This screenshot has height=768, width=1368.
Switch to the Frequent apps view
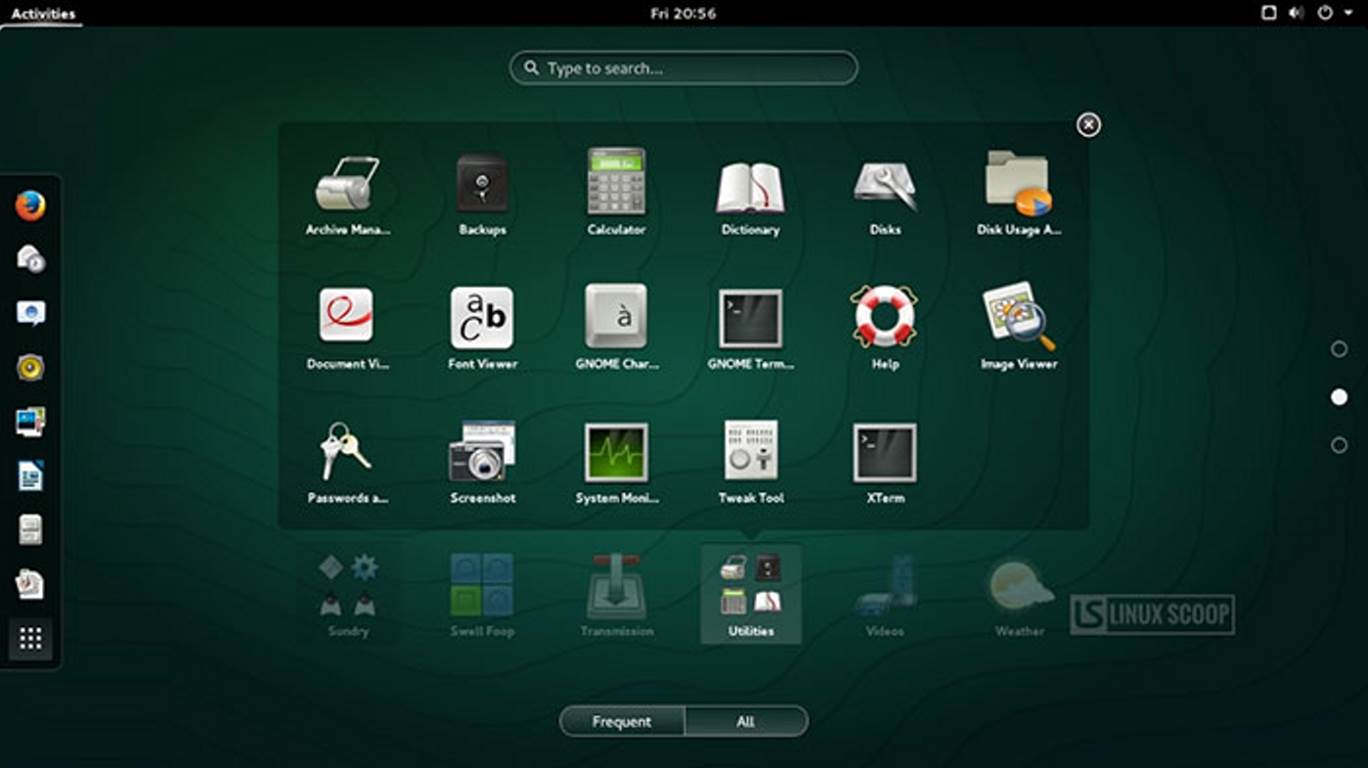click(x=621, y=721)
